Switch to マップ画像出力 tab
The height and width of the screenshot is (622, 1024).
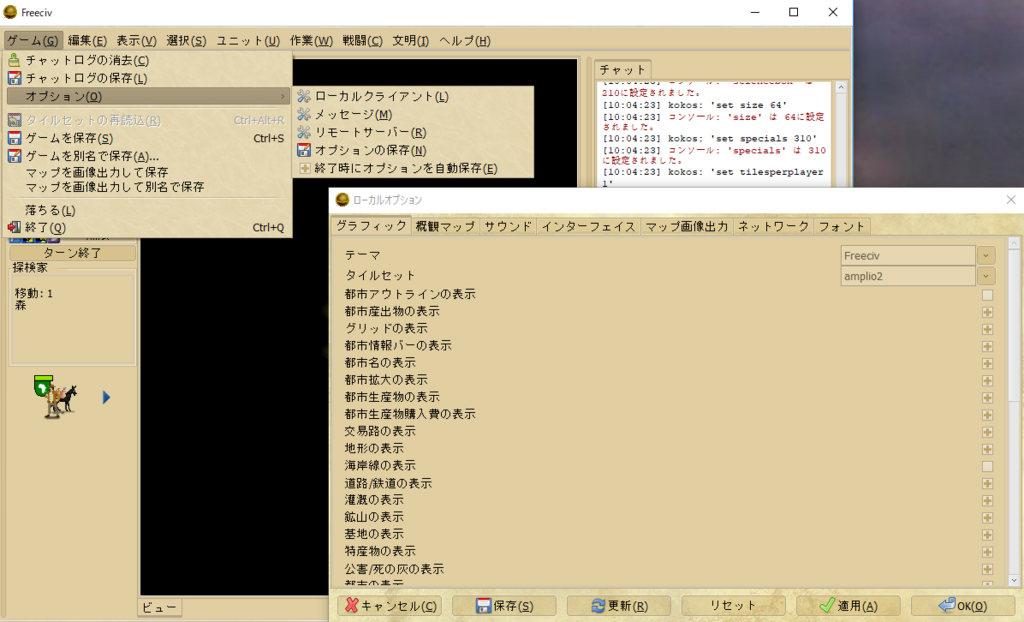click(686, 226)
